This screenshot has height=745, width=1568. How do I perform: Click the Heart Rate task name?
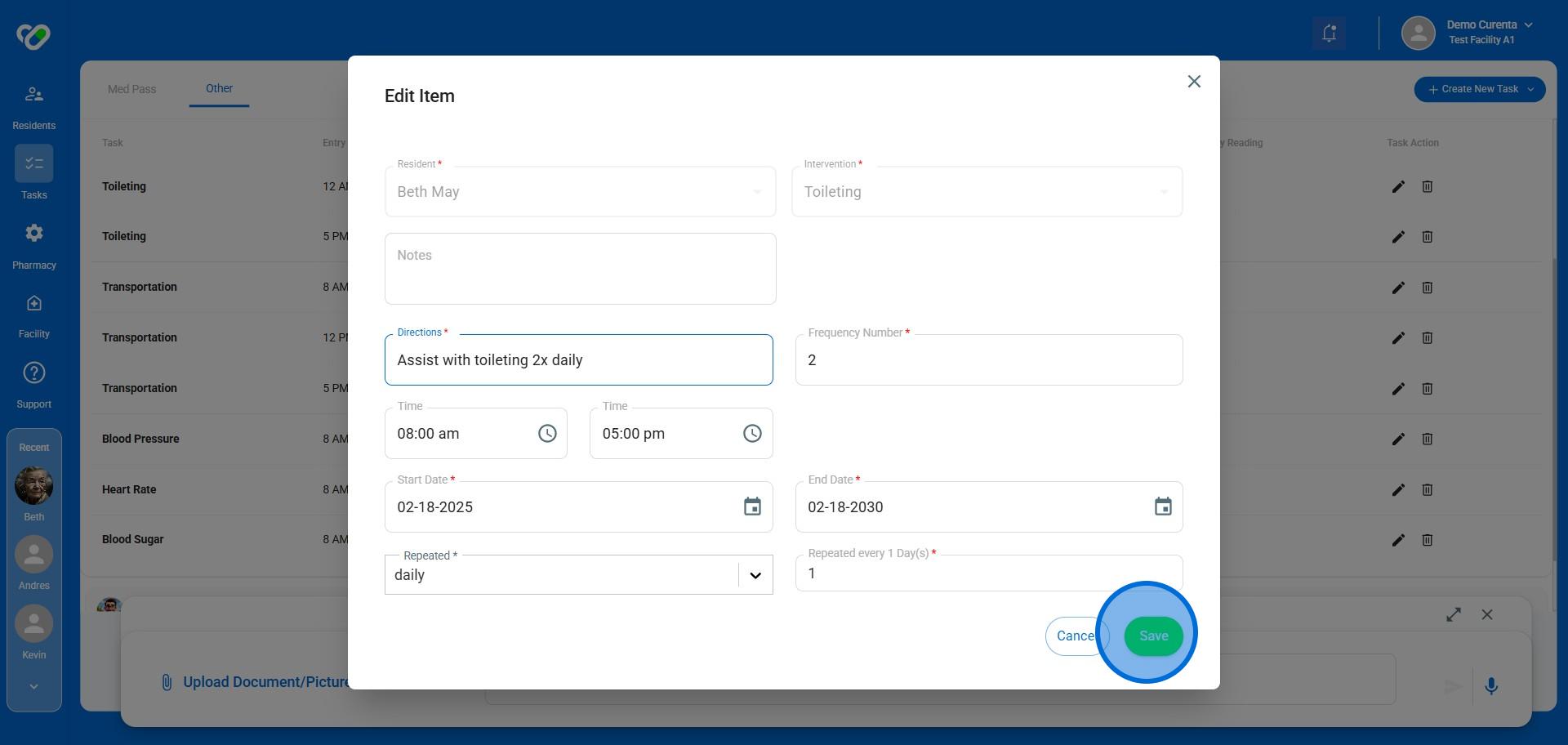tap(129, 489)
